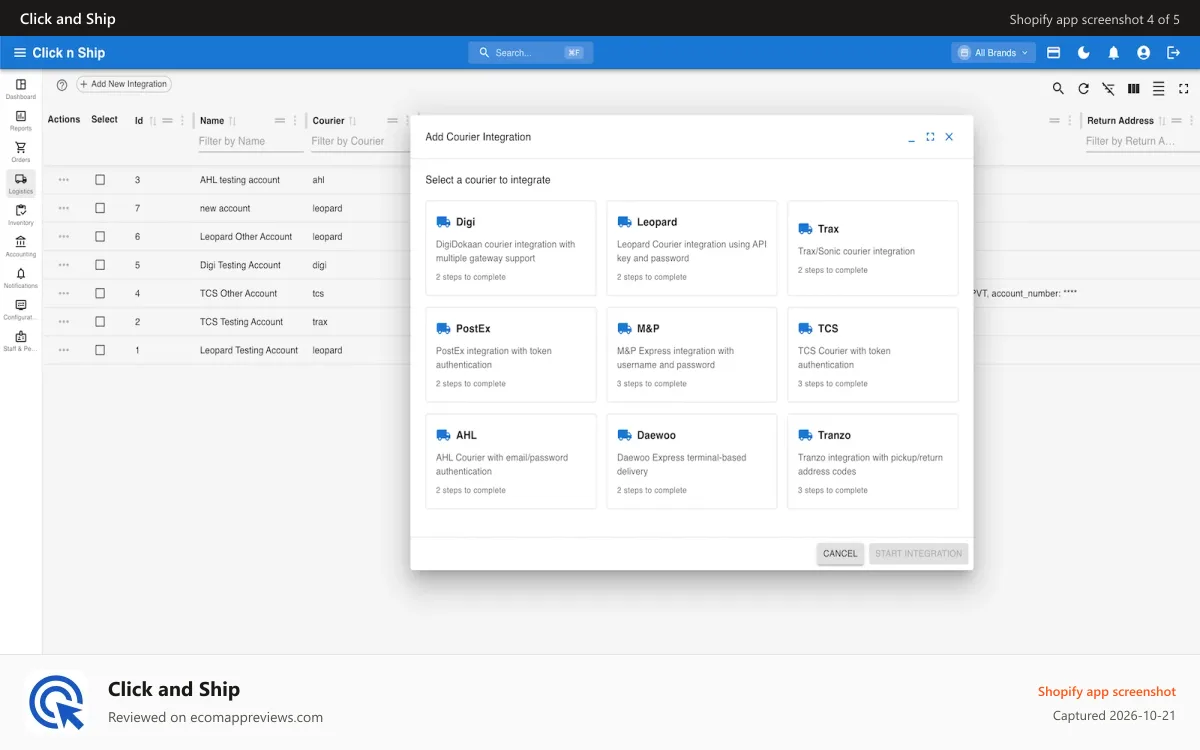This screenshot has height=750, width=1200.
Task: Open Reports in the sidebar
Action: tap(21, 121)
